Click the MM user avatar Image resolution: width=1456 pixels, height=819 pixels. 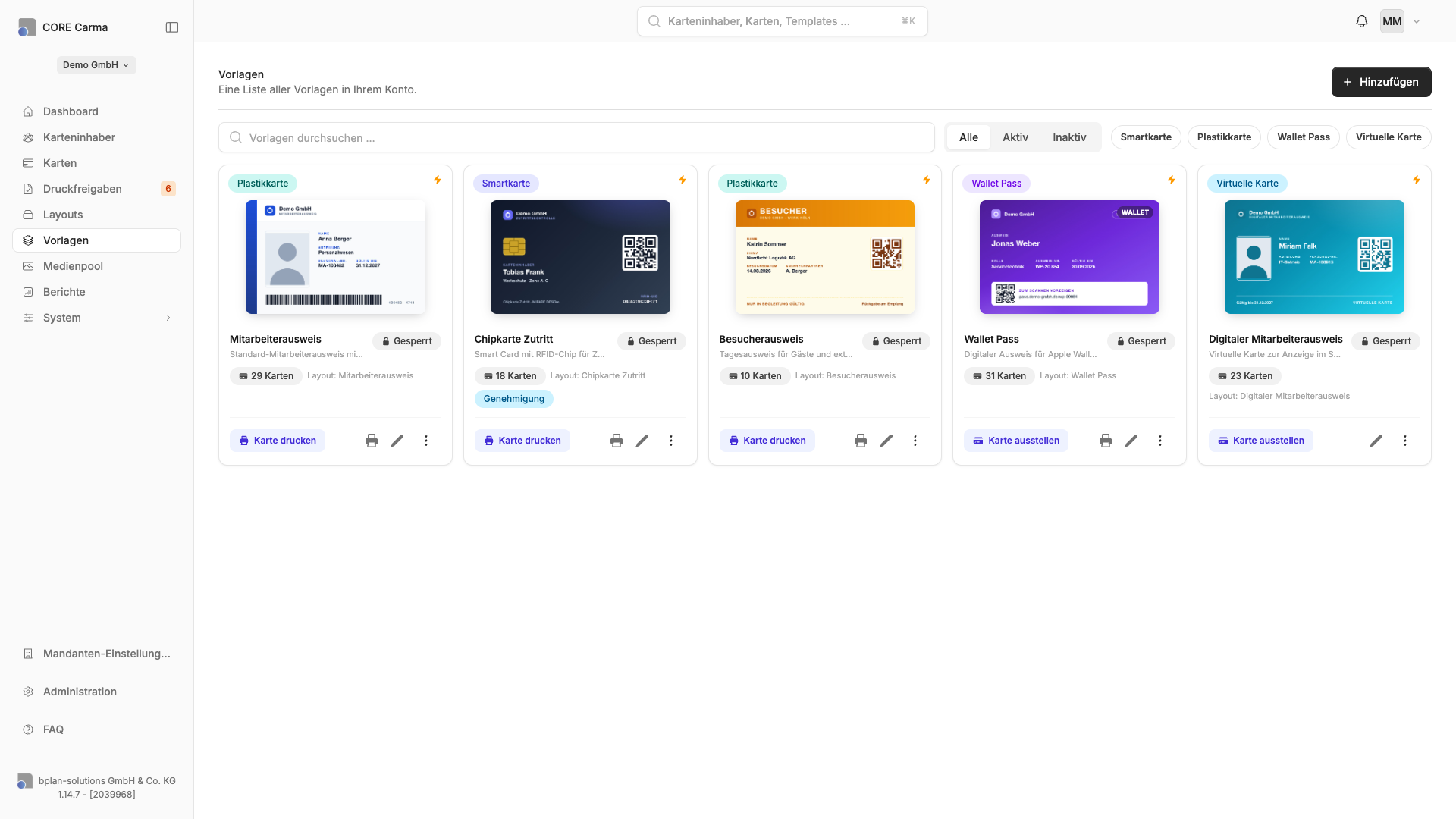[x=1392, y=21]
